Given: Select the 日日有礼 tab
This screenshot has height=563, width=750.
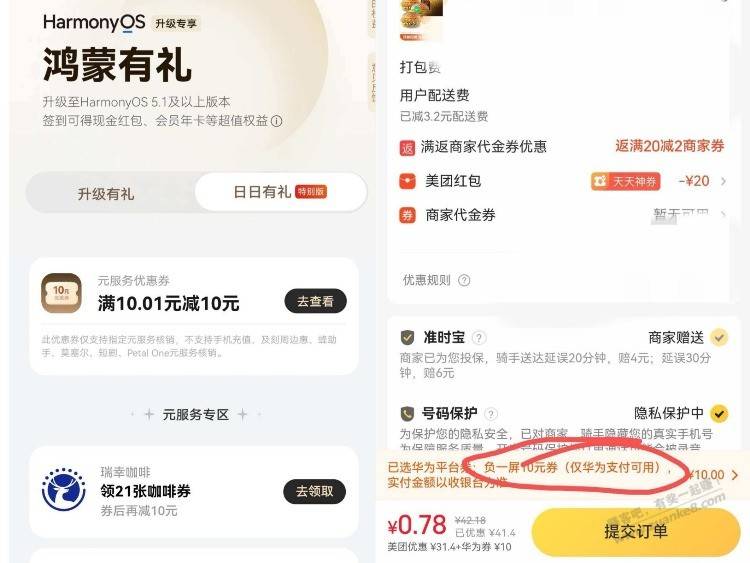Looking at the screenshot, I should 281,192.
